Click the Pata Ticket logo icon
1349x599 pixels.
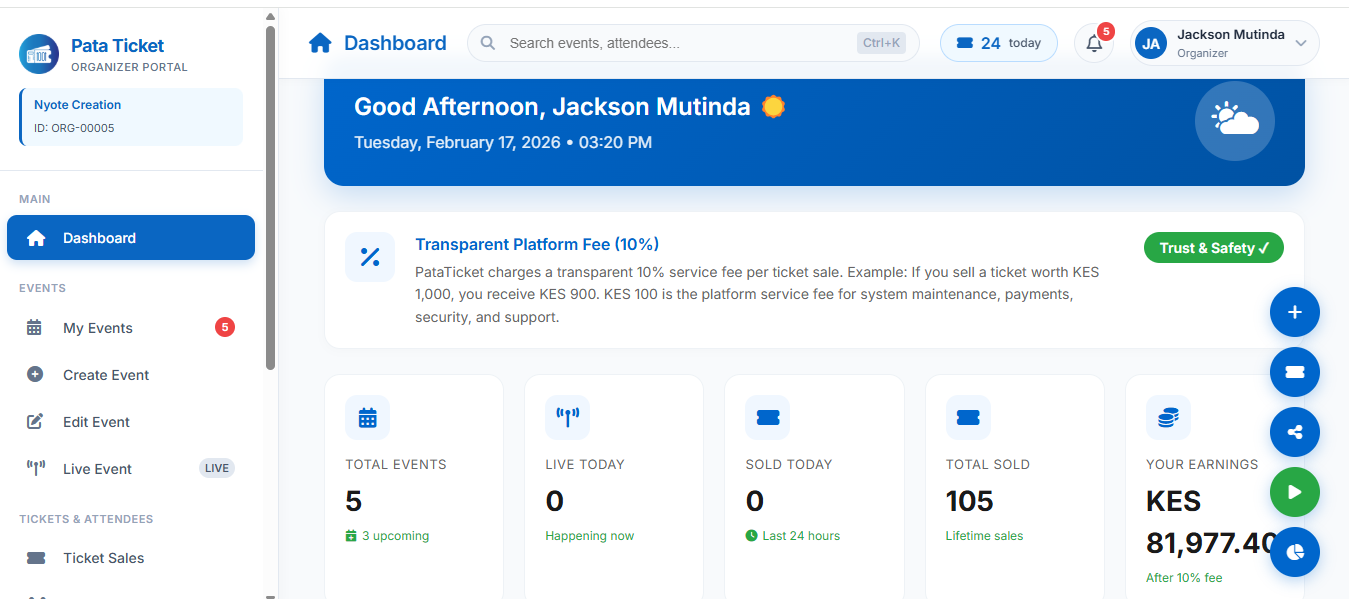tap(38, 54)
